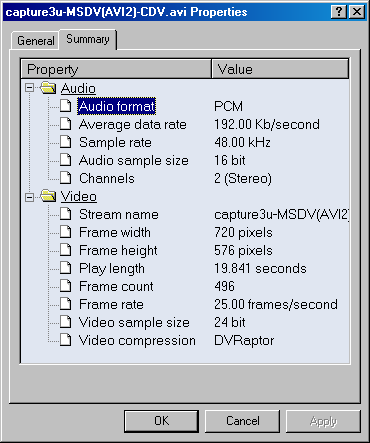The width and height of the screenshot is (370, 443).
Task: Click the Value column header
Action: (x=280, y=69)
